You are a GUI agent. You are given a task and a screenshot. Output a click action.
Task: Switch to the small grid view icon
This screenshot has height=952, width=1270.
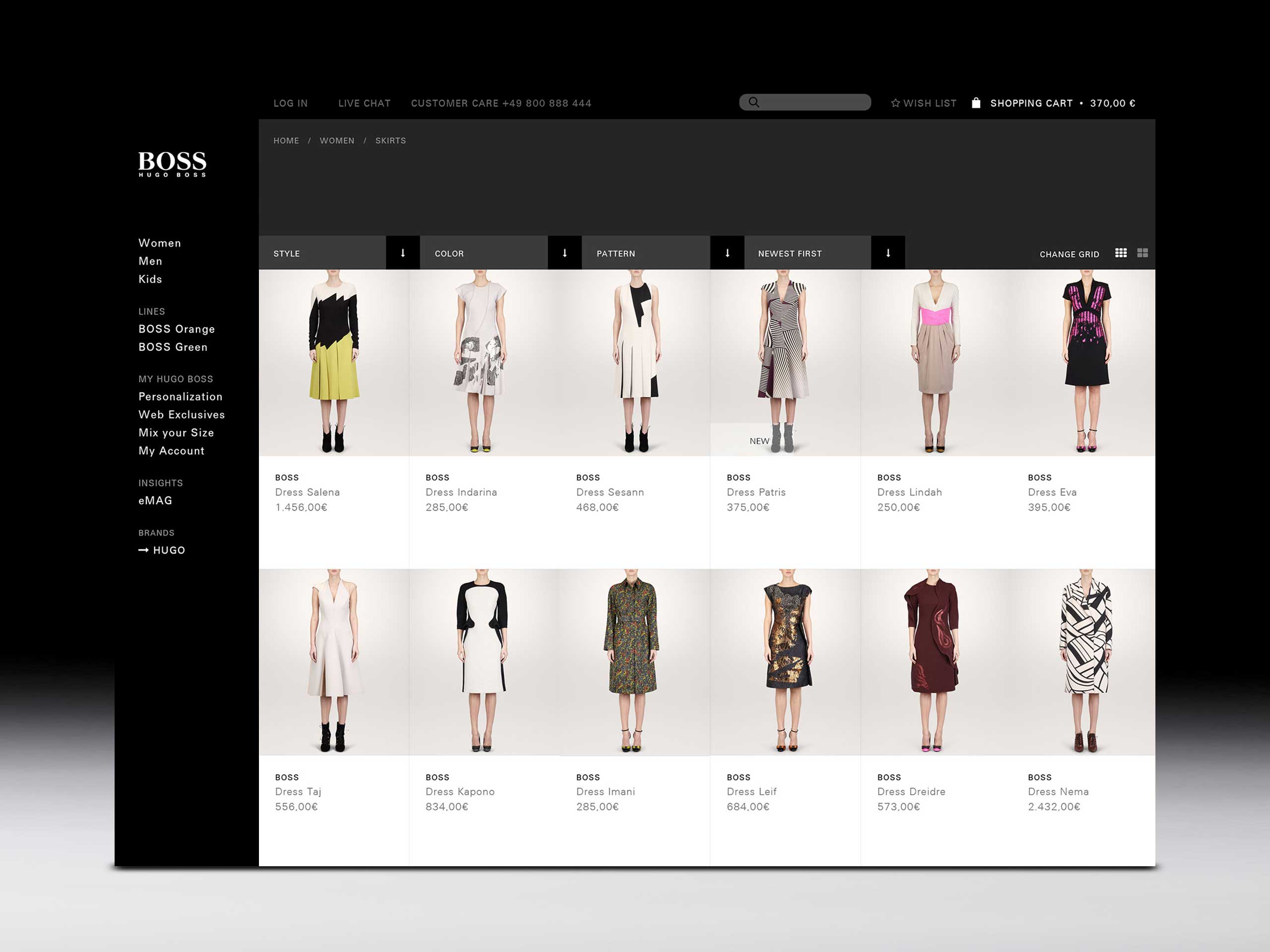point(1121,253)
